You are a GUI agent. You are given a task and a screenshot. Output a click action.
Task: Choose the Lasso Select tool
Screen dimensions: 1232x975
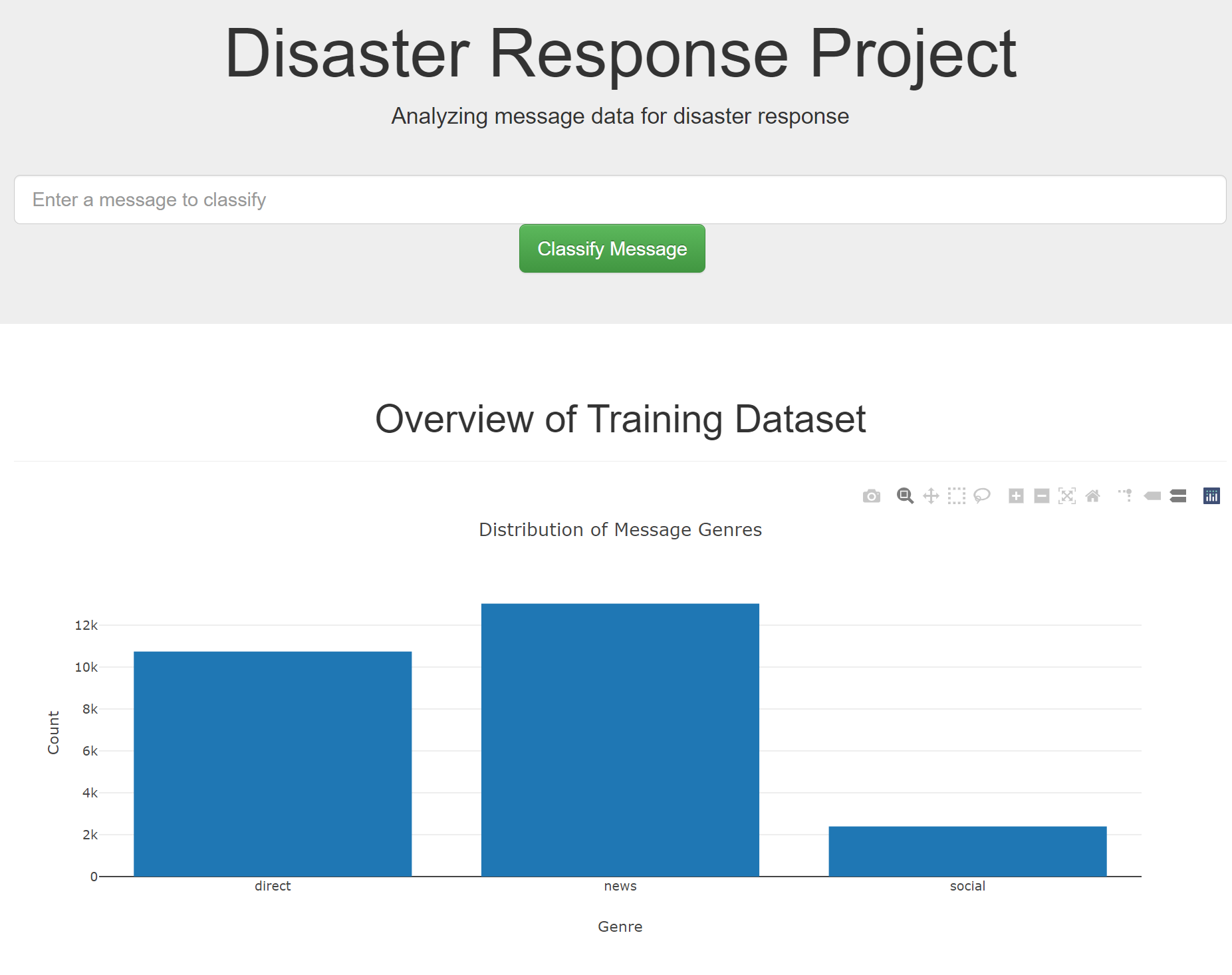[982, 496]
